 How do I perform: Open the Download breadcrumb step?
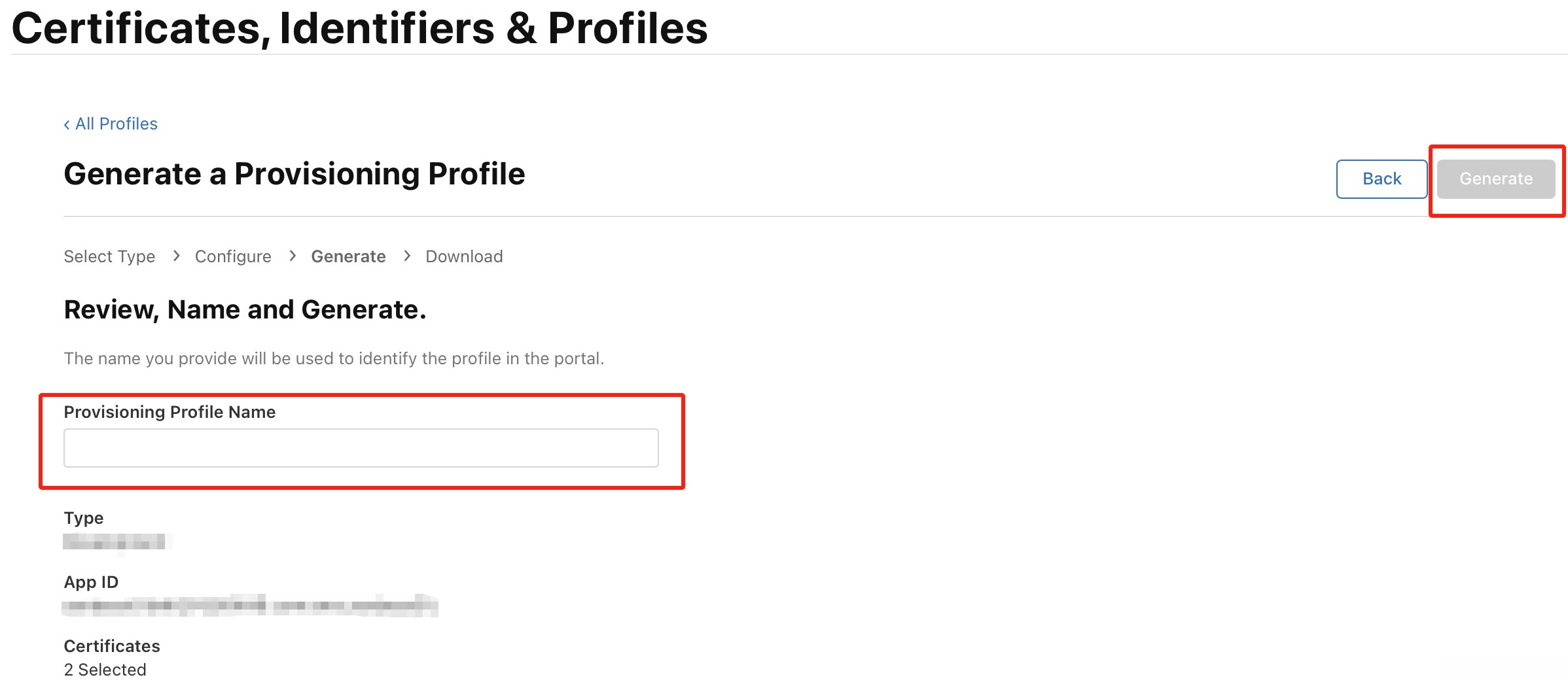(464, 256)
